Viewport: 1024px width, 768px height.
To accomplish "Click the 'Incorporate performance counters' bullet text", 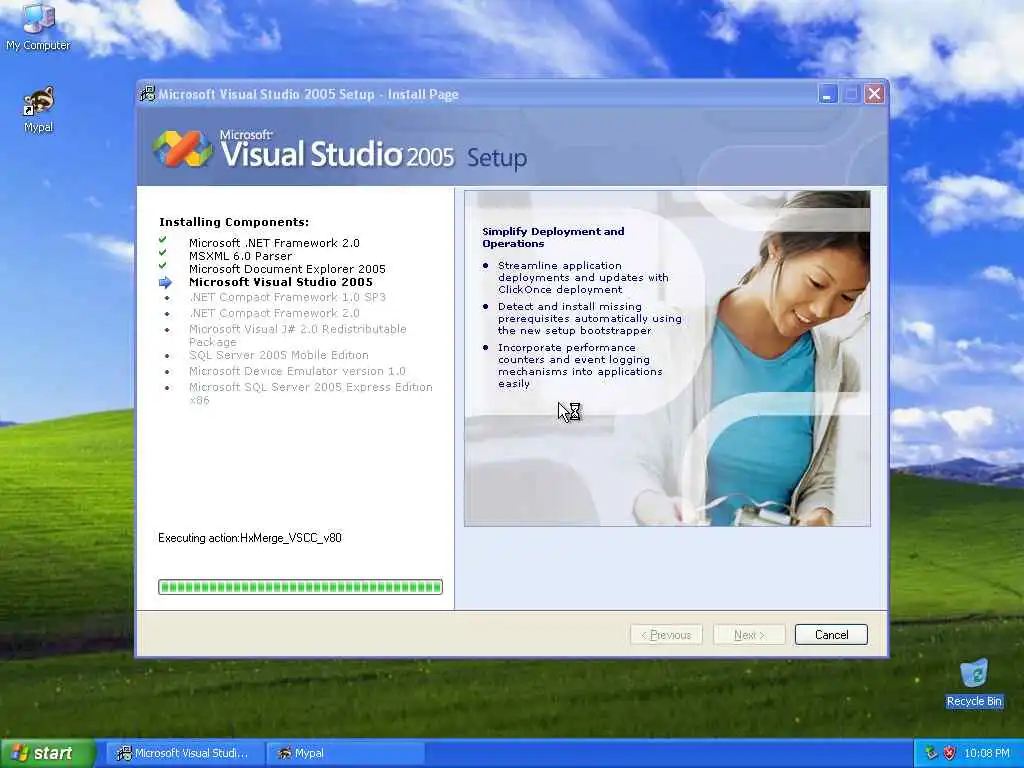I will [580, 365].
